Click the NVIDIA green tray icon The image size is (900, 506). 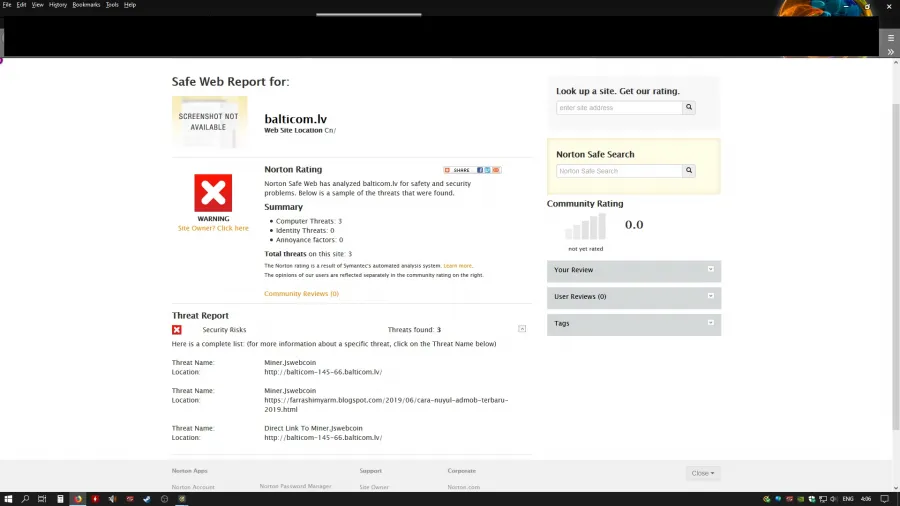pyautogui.click(x=800, y=499)
